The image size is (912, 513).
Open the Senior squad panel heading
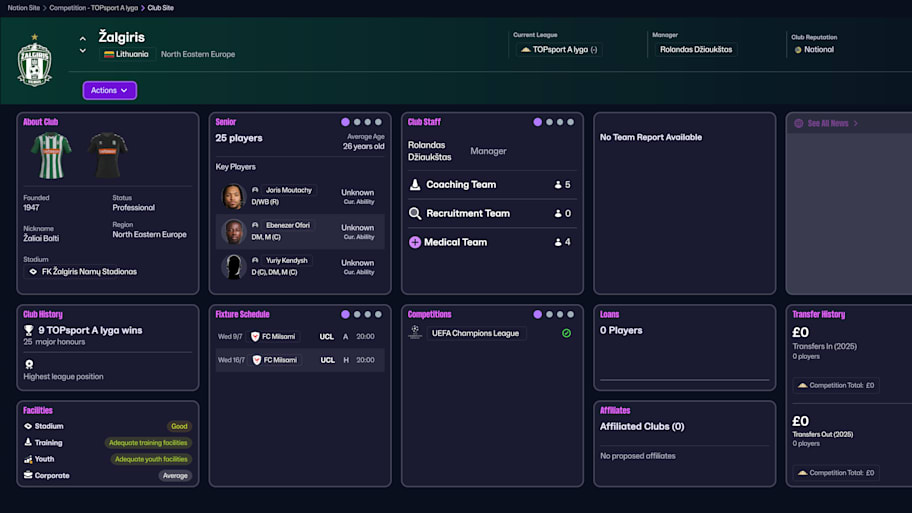pyautogui.click(x=226, y=122)
